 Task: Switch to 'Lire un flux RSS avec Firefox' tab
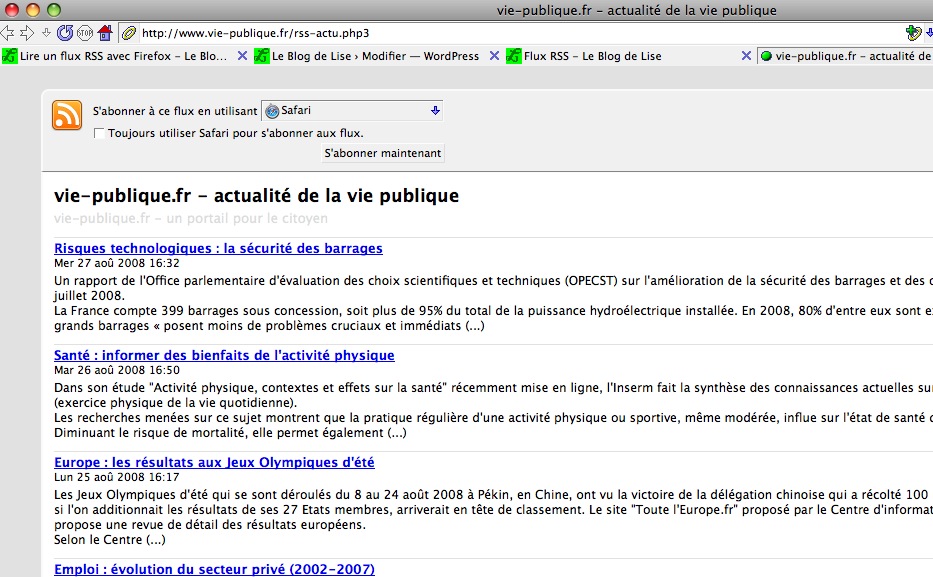122,56
